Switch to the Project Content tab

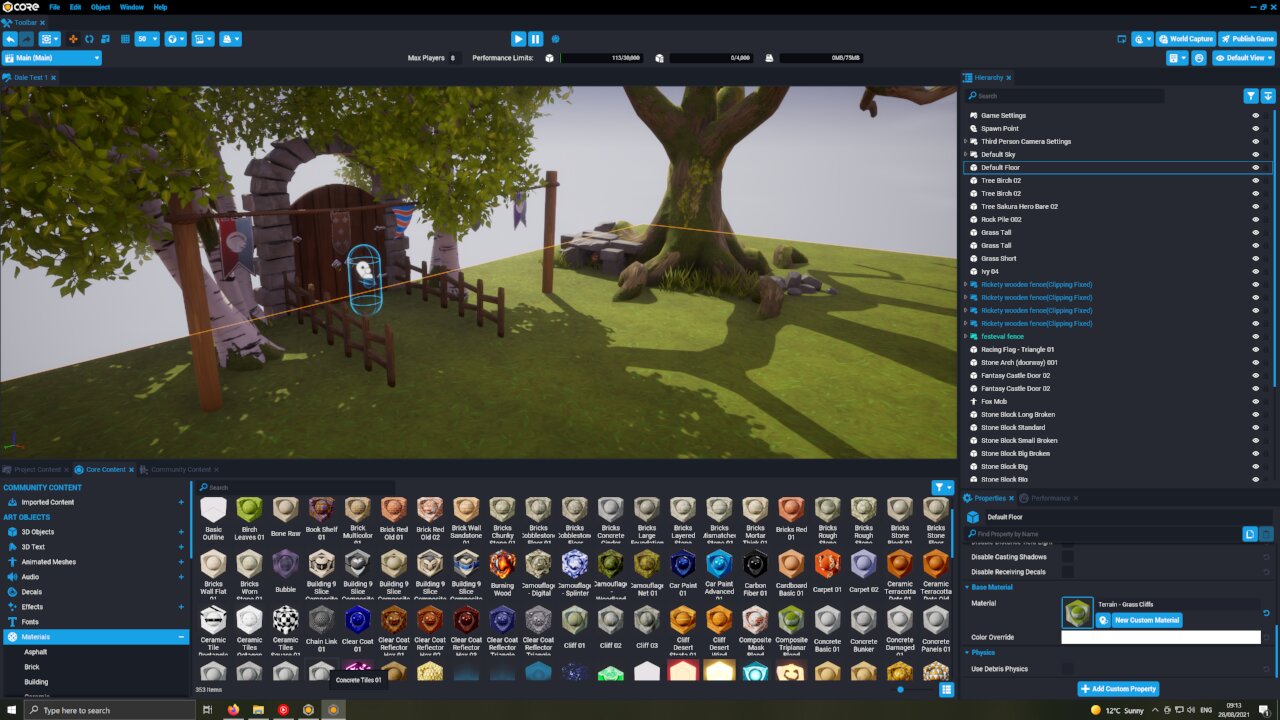[x=37, y=469]
